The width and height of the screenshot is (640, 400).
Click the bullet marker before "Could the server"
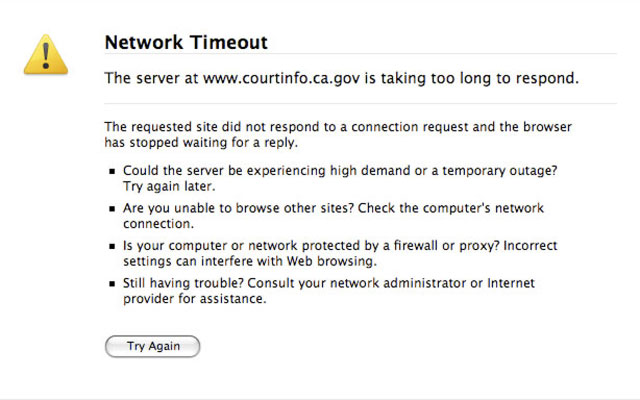pyautogui.click(x=114, y=172)
